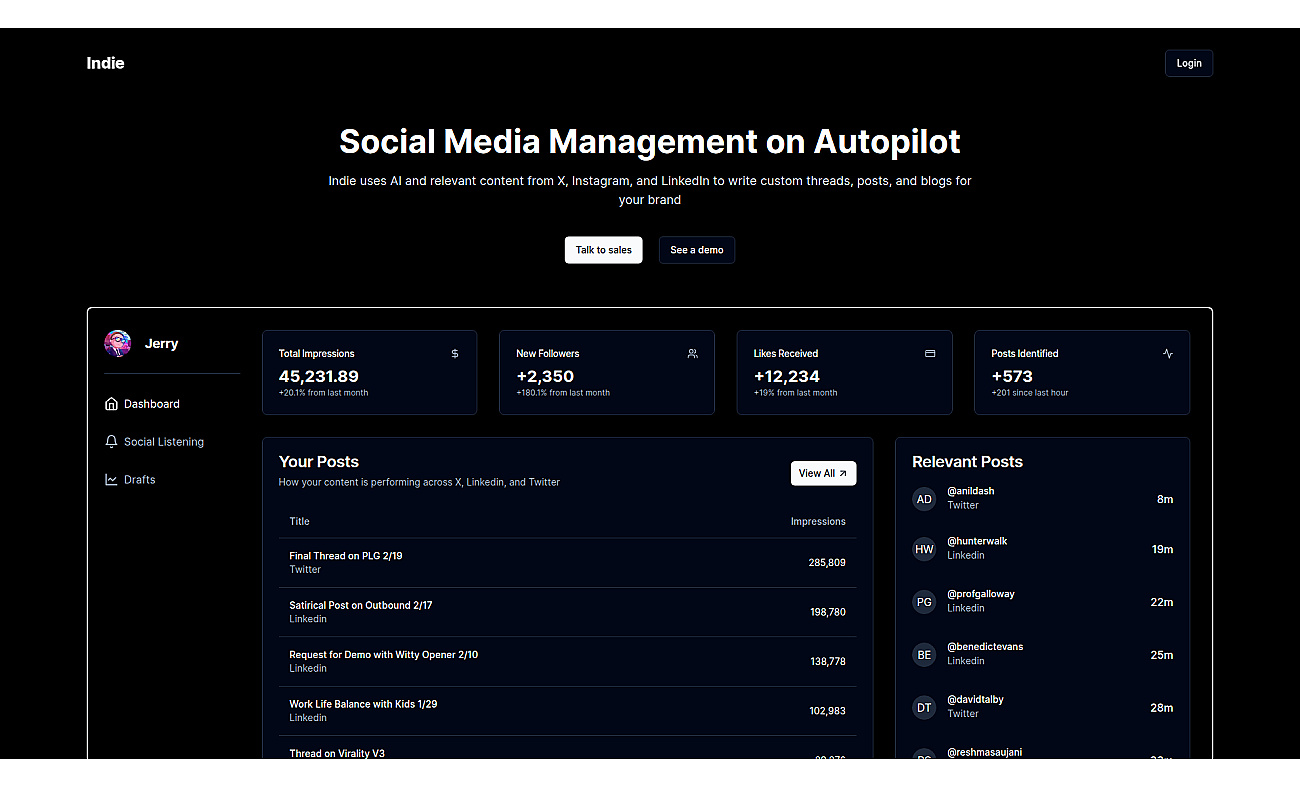The height and width of the screenshot is (788, 1300).
Task: Click the users icon on New Followers card
Action: (692, 353)
